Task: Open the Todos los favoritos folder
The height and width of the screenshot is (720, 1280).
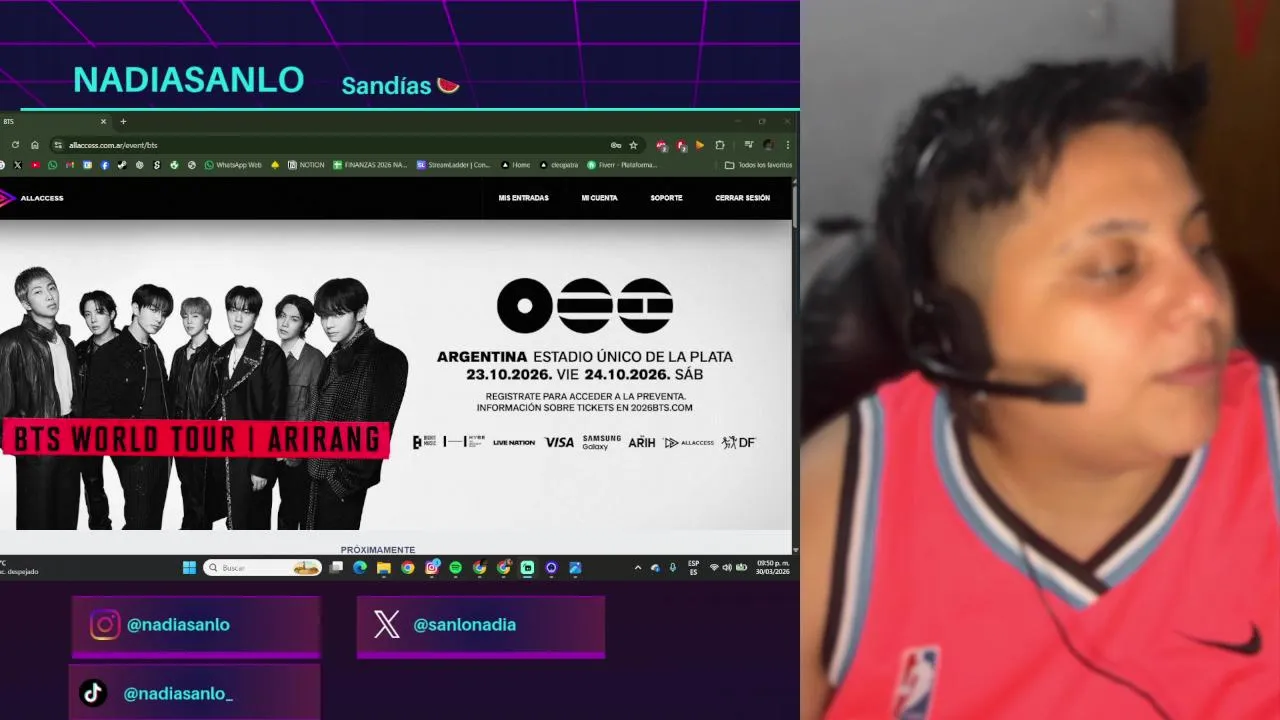Action: [758, 165]
